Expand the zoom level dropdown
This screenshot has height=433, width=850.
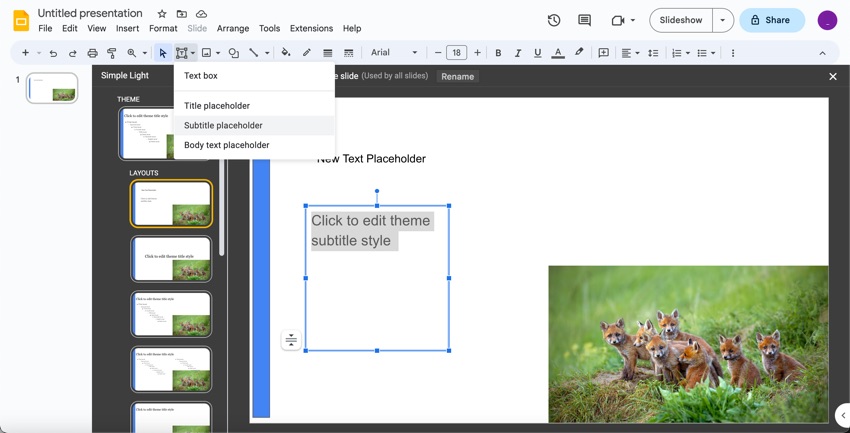(x=145, y=53)
